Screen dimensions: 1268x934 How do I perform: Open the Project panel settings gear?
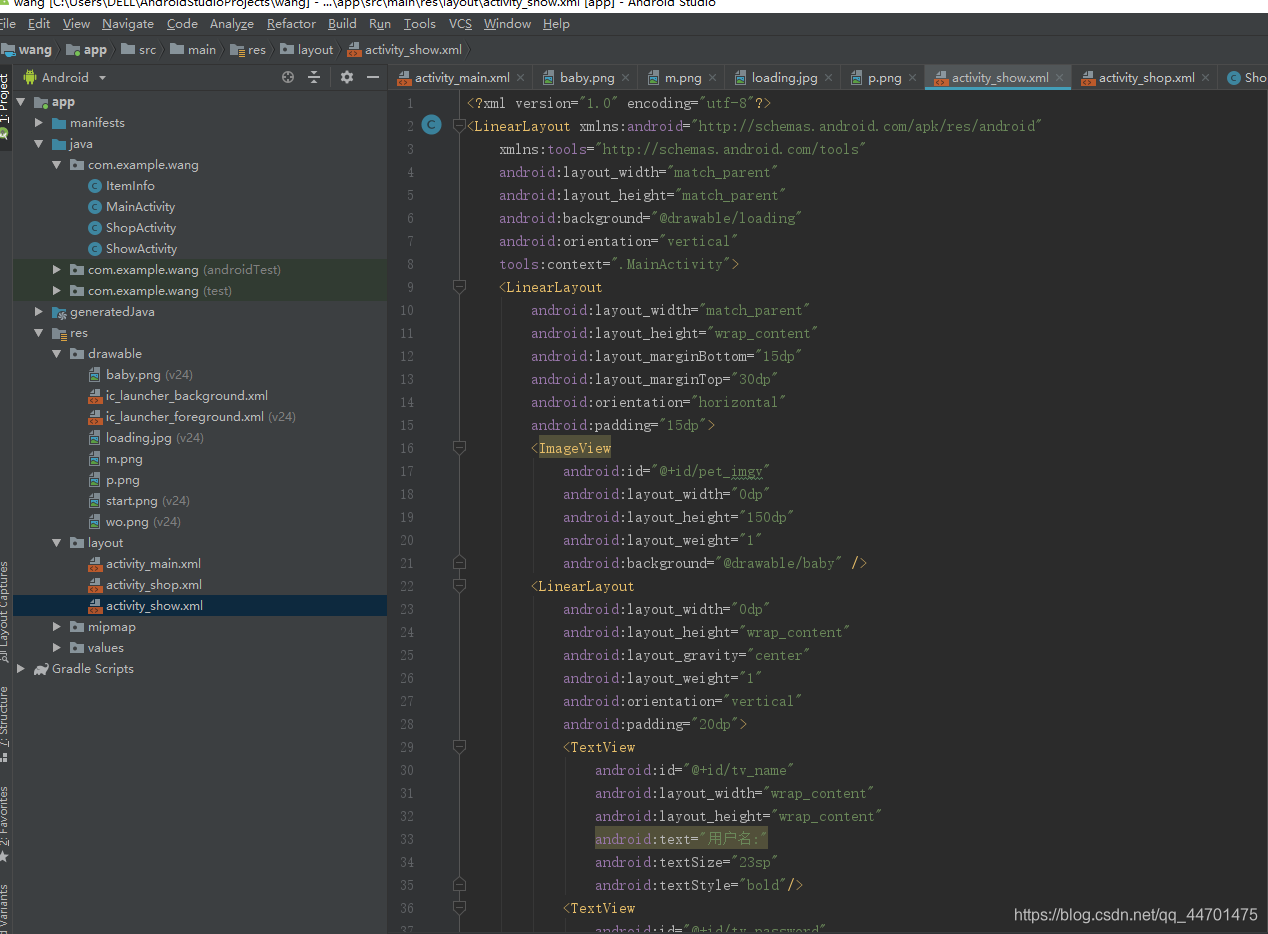[347, 77]
